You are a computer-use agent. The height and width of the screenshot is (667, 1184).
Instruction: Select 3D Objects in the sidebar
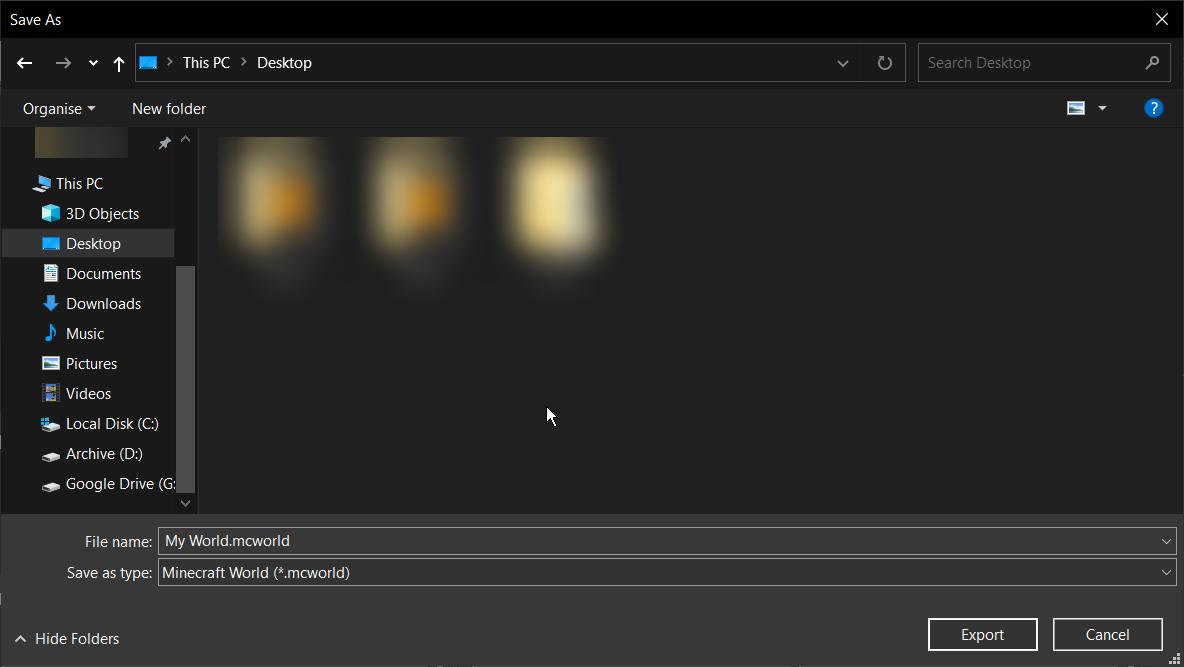(x=101, y=213)
